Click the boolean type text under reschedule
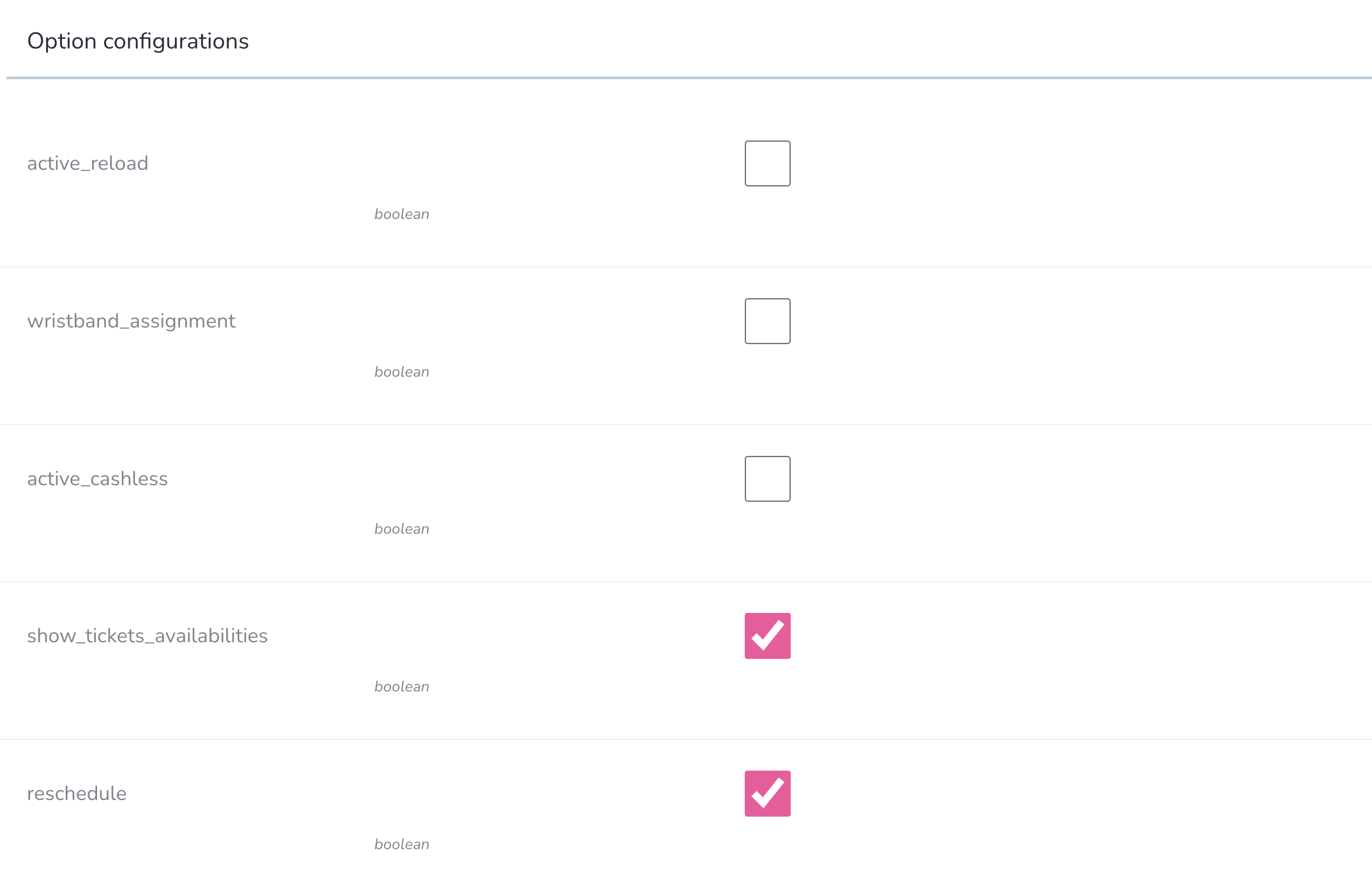 click(401, 845)
